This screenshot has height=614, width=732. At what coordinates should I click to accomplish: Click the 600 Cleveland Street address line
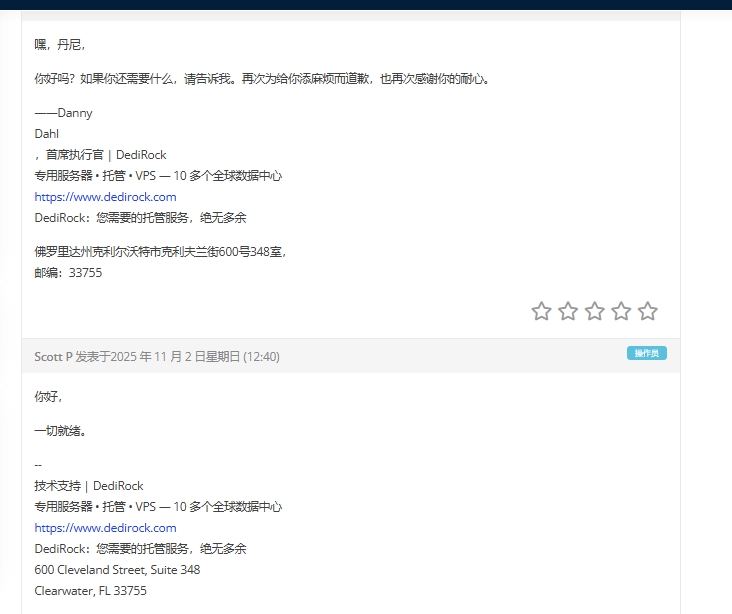pos(117,570)
